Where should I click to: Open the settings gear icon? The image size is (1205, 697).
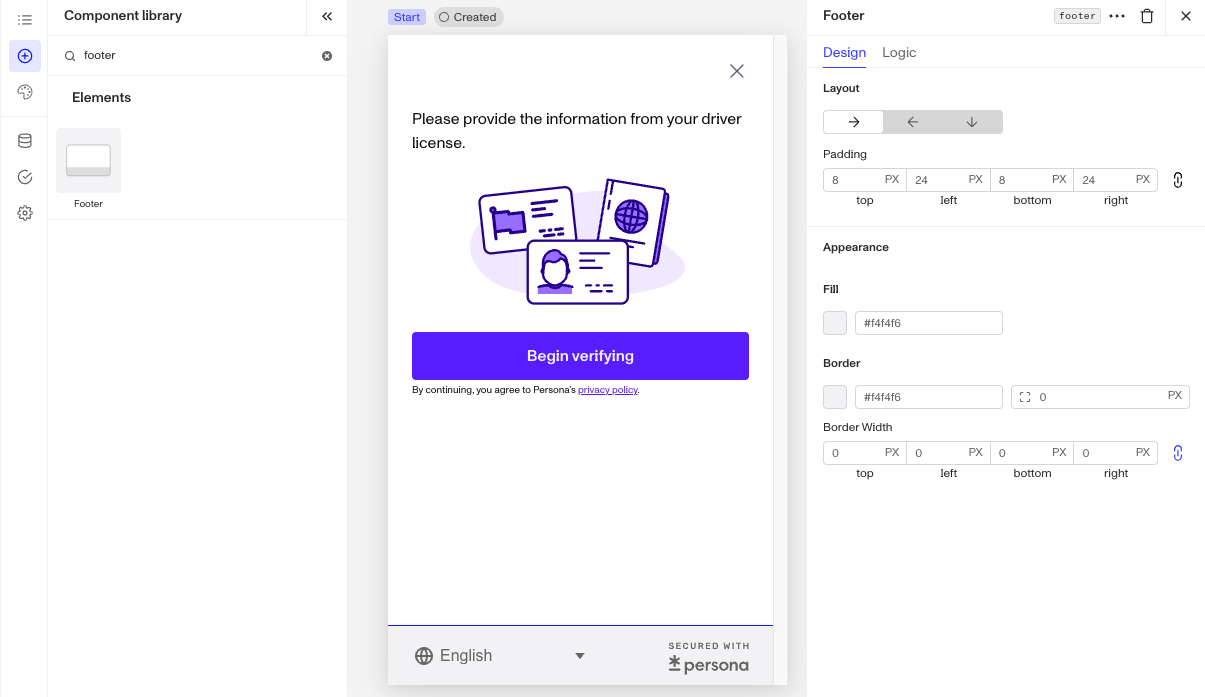tap(25, 213)
